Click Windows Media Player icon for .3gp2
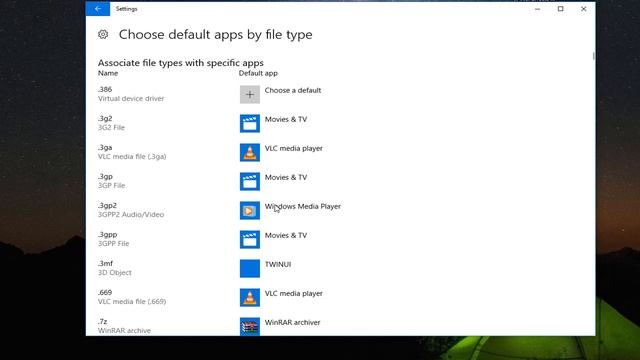The height and width of the screenshot is (360, 640). (x=250, y=211)
